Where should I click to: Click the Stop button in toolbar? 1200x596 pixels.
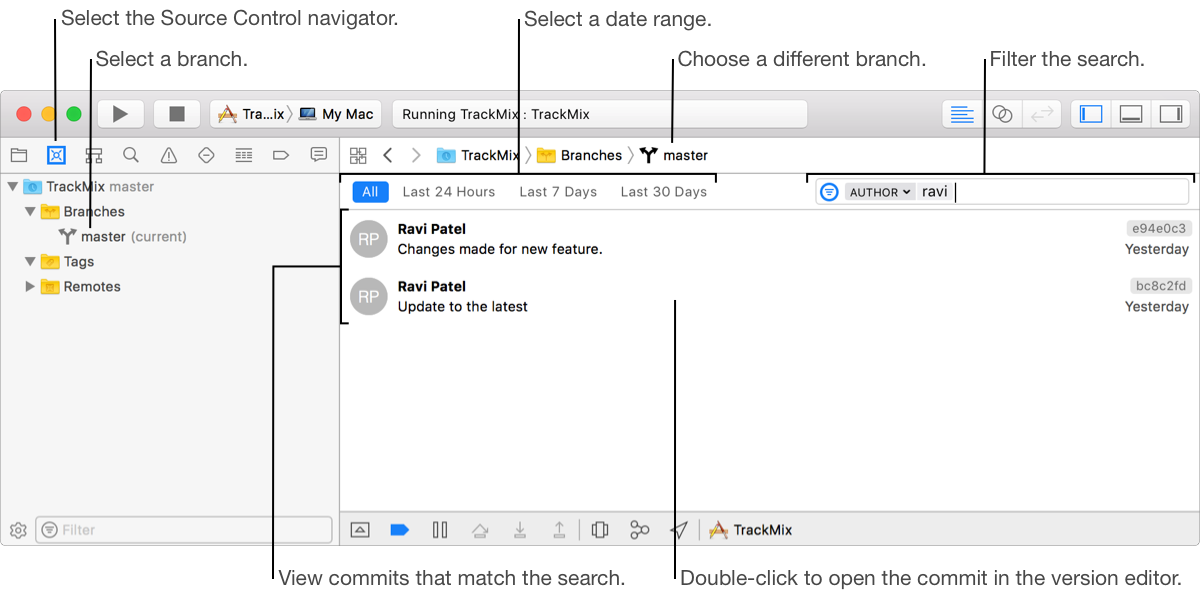click(x=177, y=114)
